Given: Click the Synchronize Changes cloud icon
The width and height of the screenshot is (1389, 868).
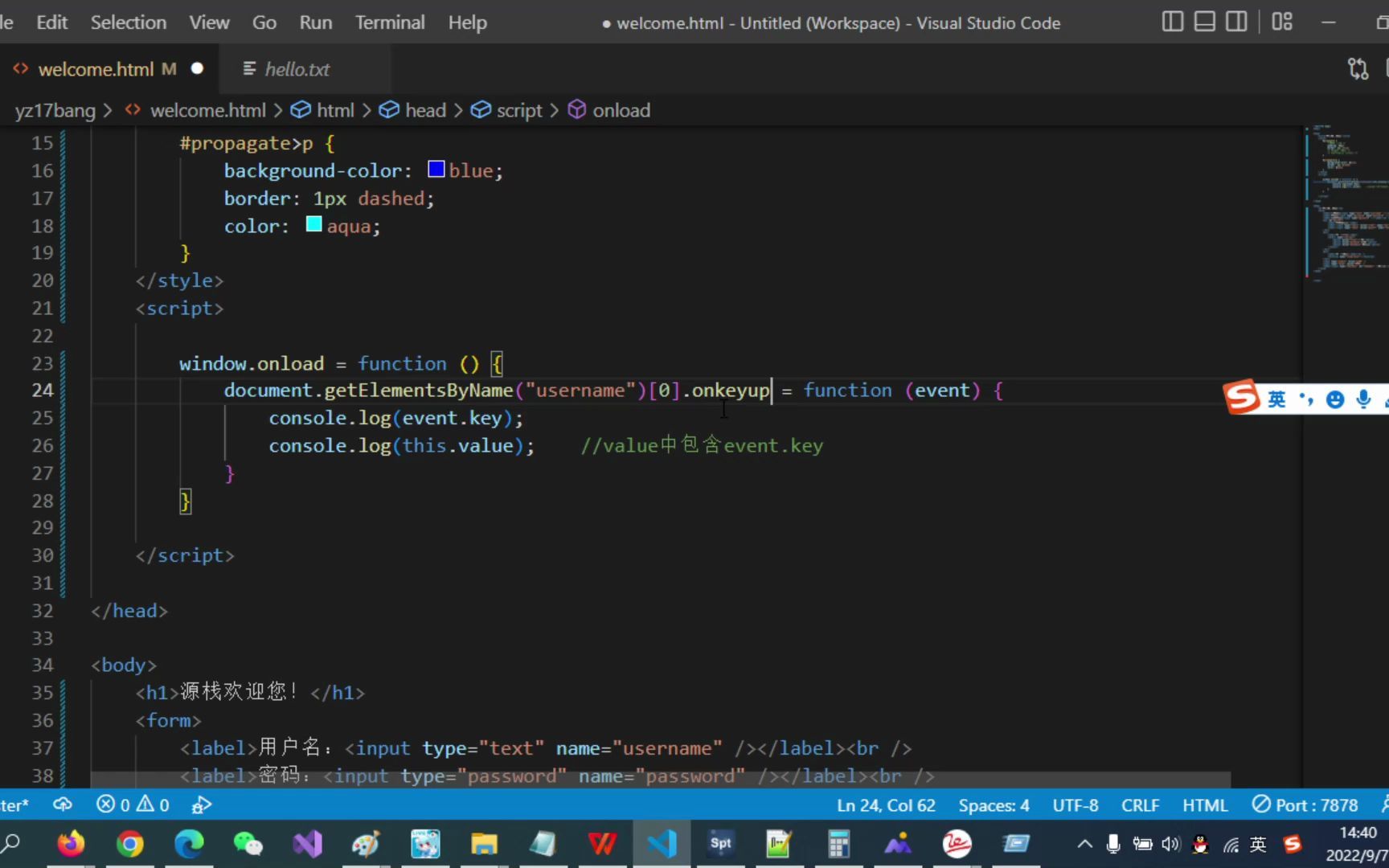Looking at the screenshot, I should click(x=62, y=805).
